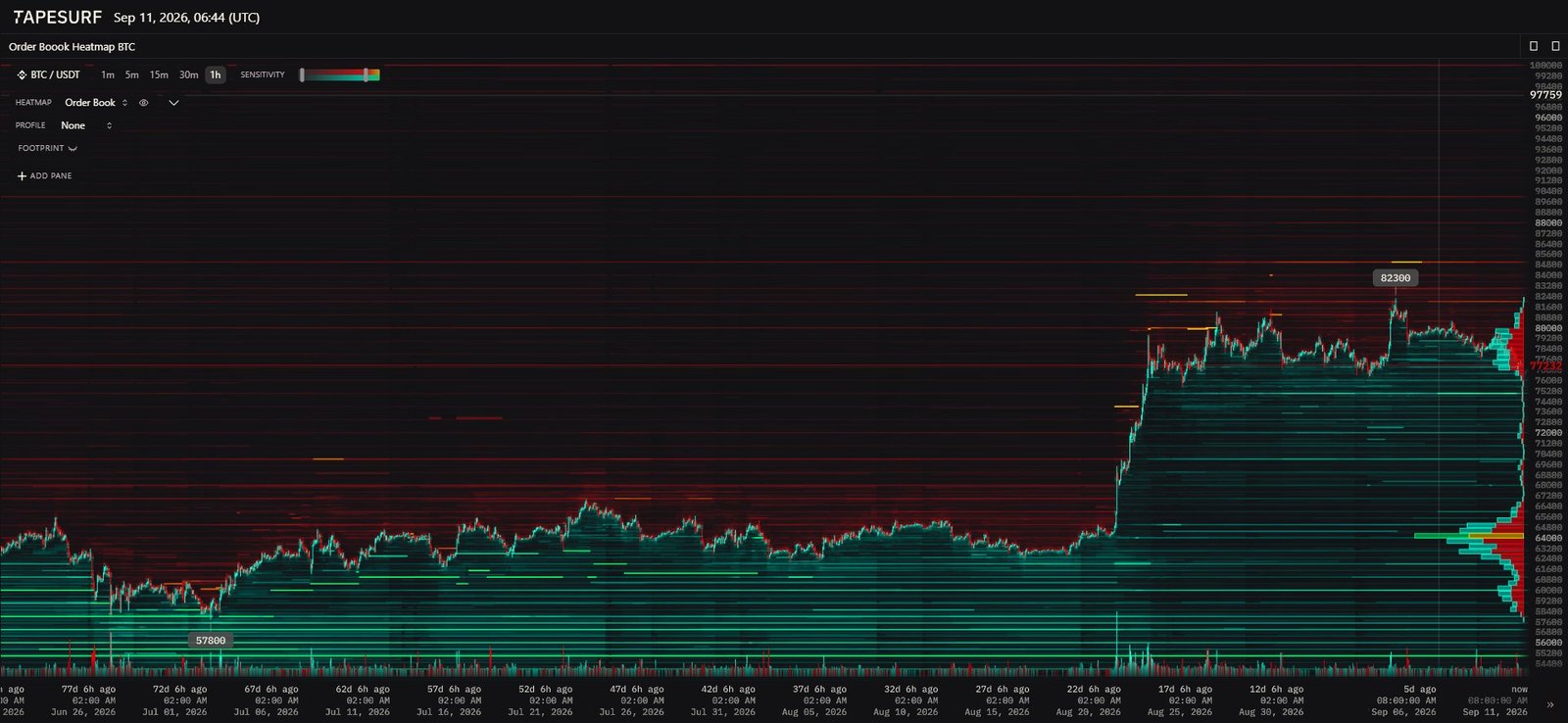Open the BTC / USDT pair selector

[x=49, y=74]
